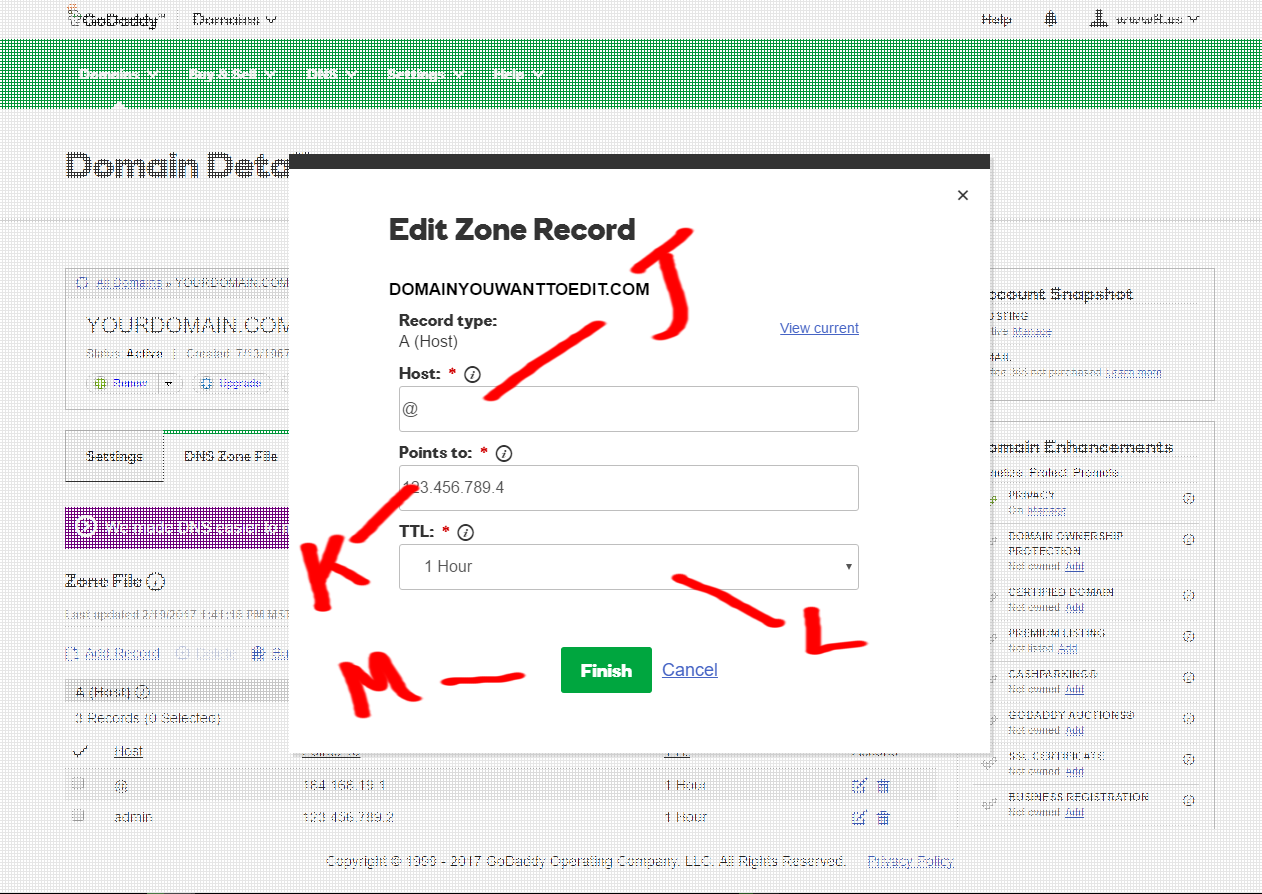Click the Host field info icon
The width and height of the screenshot is (1262, 894).
[473, 374]
